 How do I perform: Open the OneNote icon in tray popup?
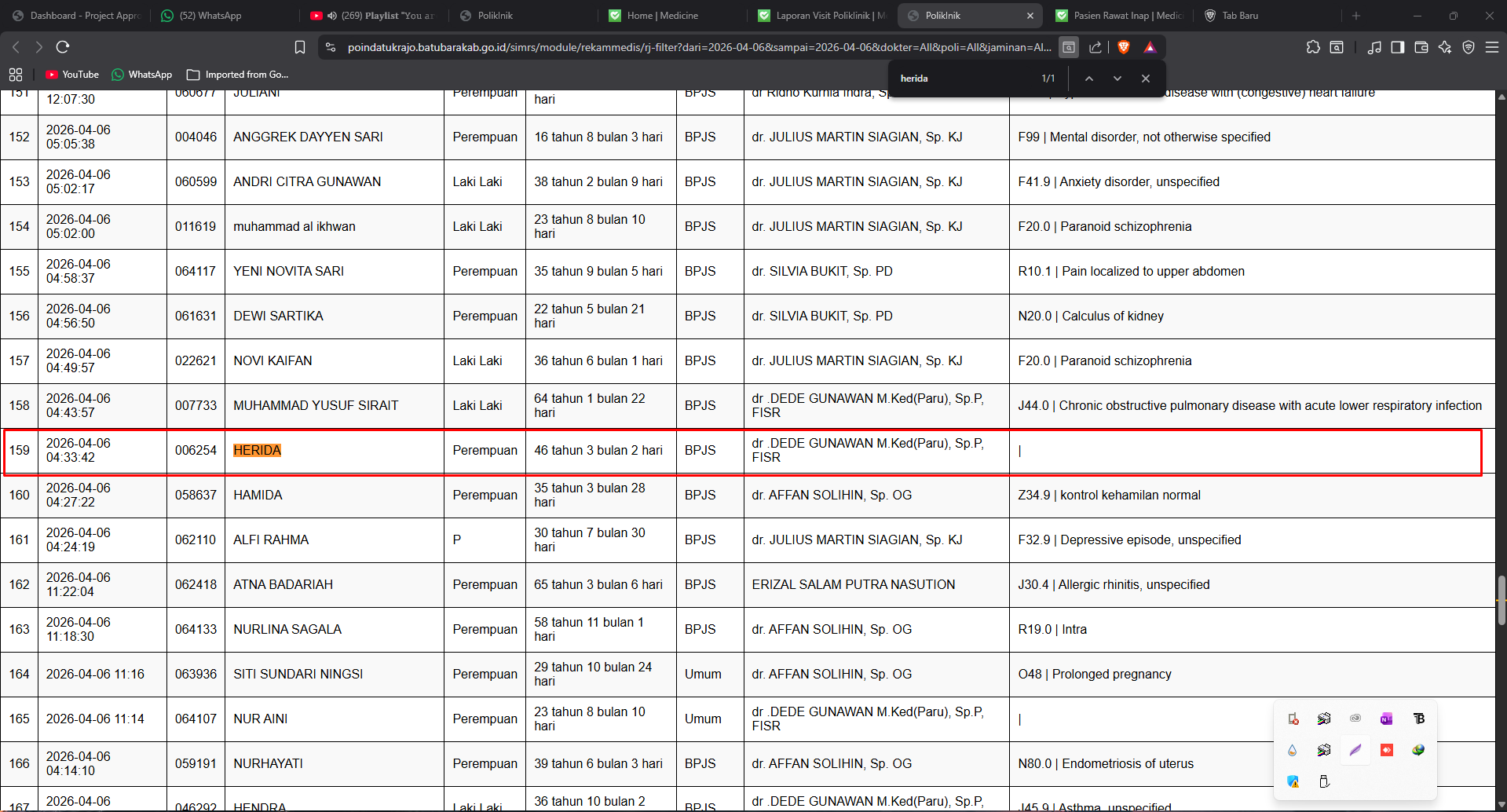pos(1386,719)
